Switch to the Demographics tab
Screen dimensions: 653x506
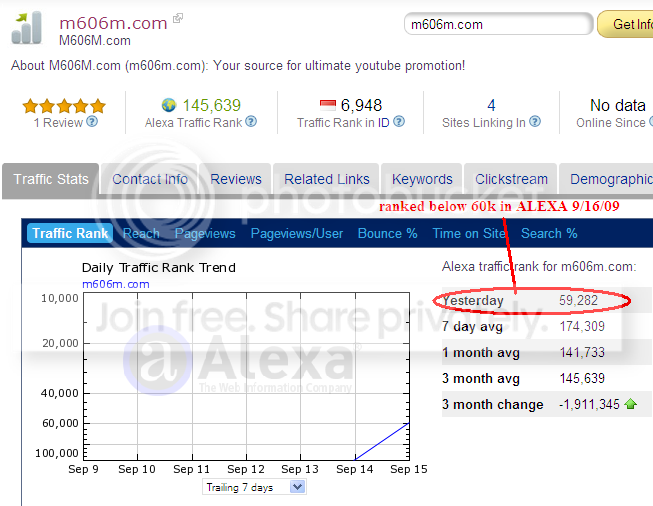point(608,179)
